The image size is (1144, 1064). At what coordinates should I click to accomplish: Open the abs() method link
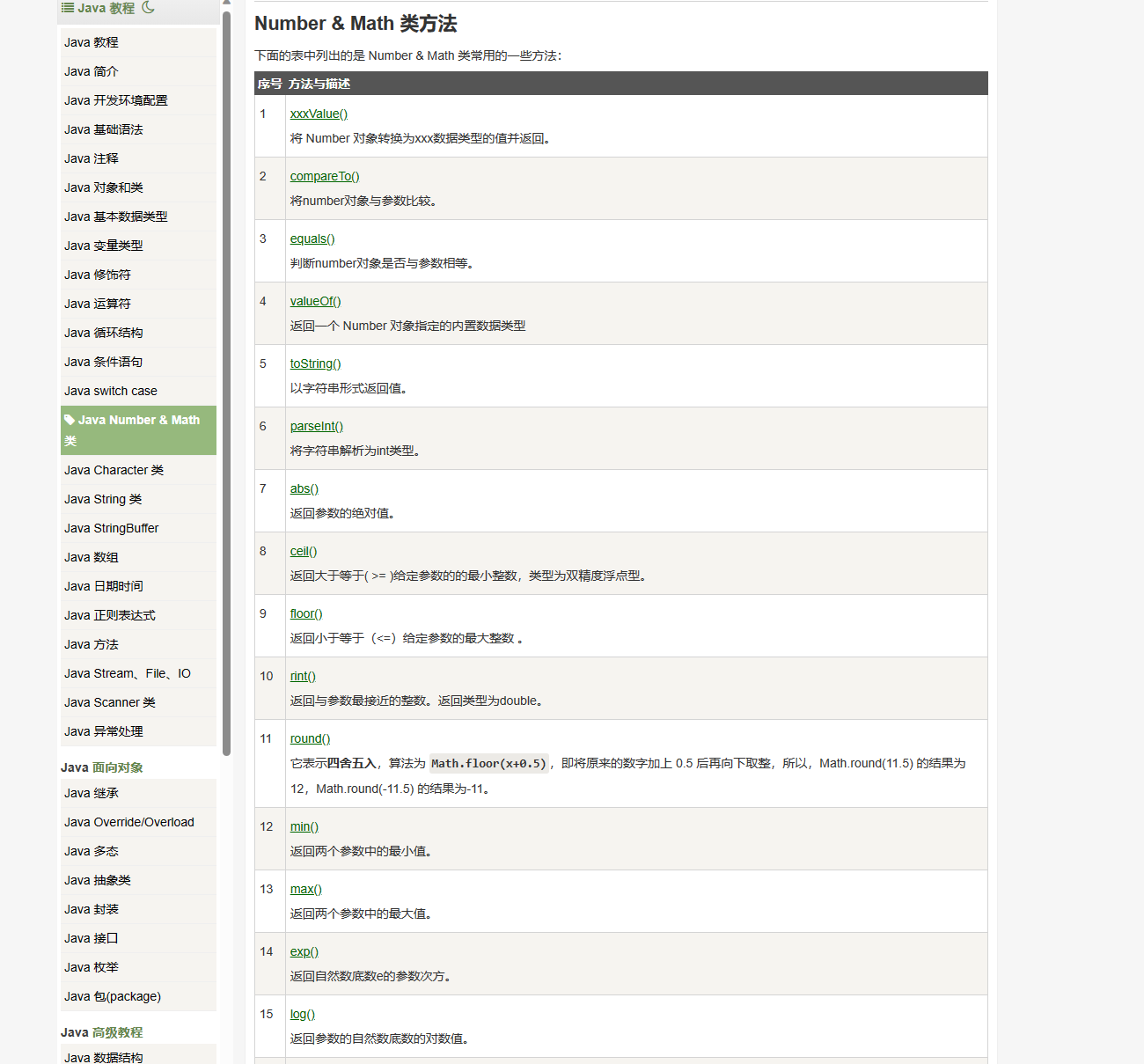(304, 488)
